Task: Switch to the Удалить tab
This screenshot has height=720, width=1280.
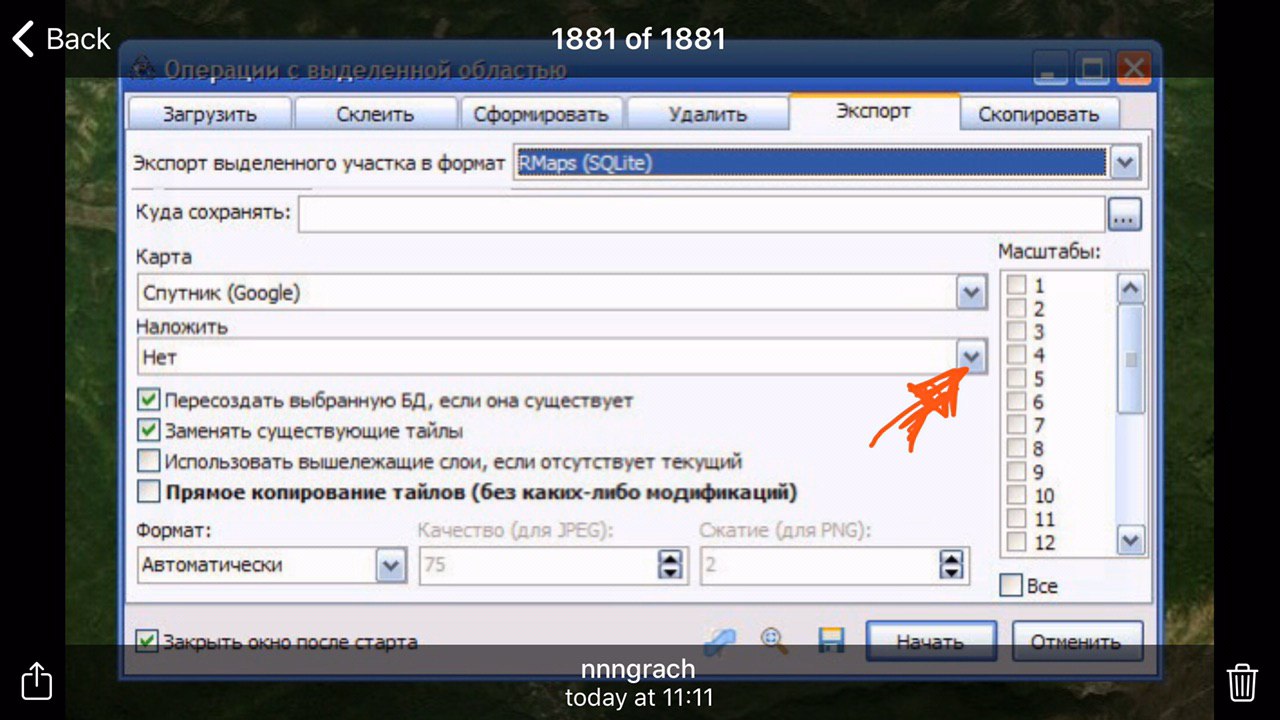Action: click(707, 114)
